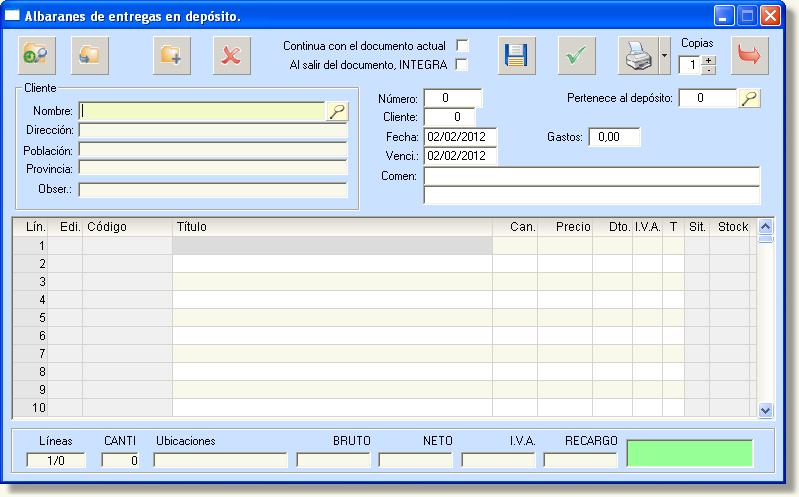Viewport: 799px width, 497px height.
Task: Click the green total box
Action: (x=689, y=453)
